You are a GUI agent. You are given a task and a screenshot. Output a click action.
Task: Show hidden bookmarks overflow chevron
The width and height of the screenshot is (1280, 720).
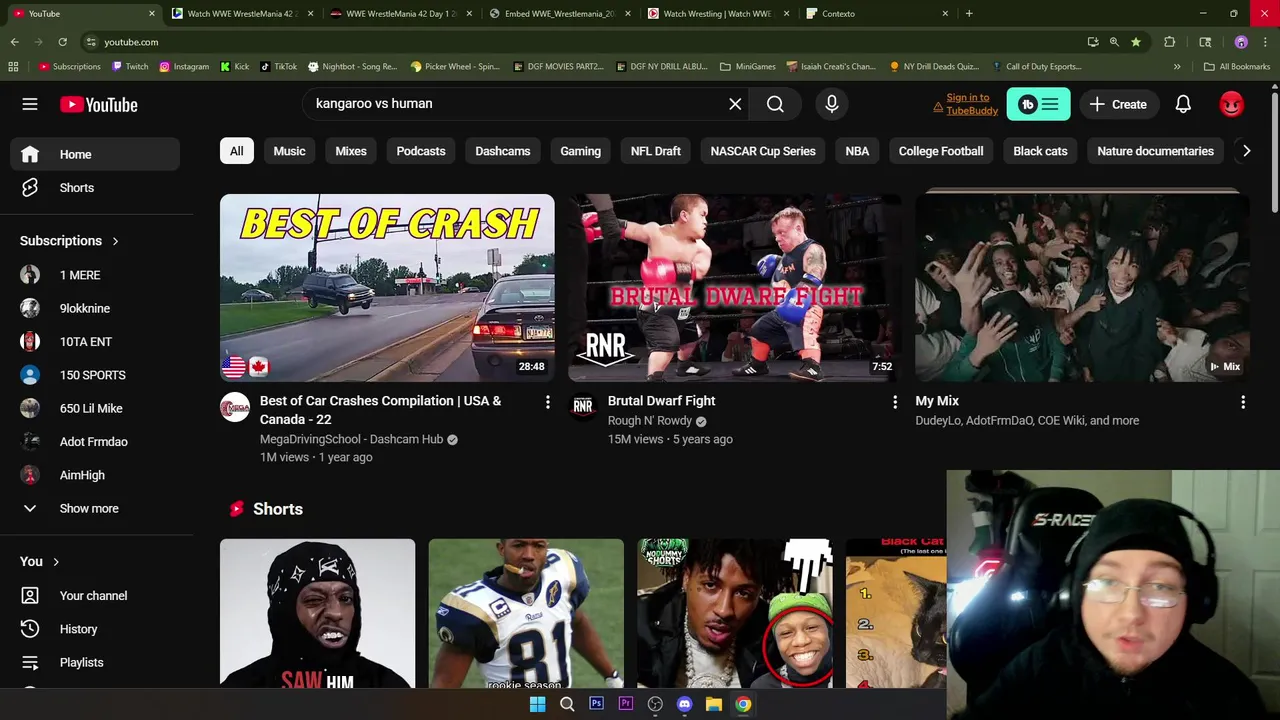pos(1177,66)
